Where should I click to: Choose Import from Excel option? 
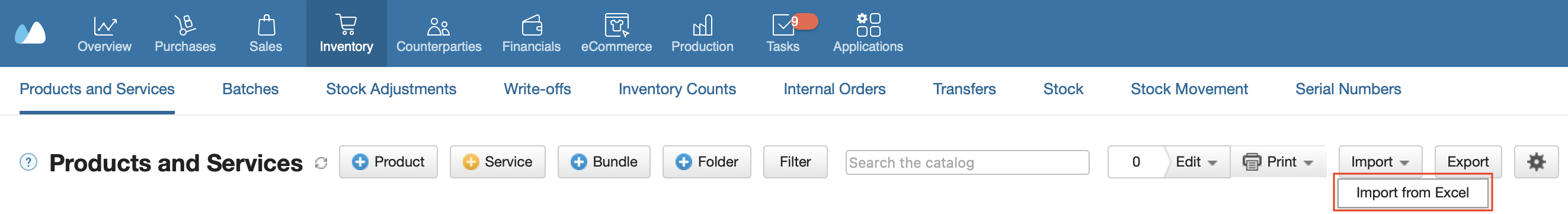(x=1412, y=193)
